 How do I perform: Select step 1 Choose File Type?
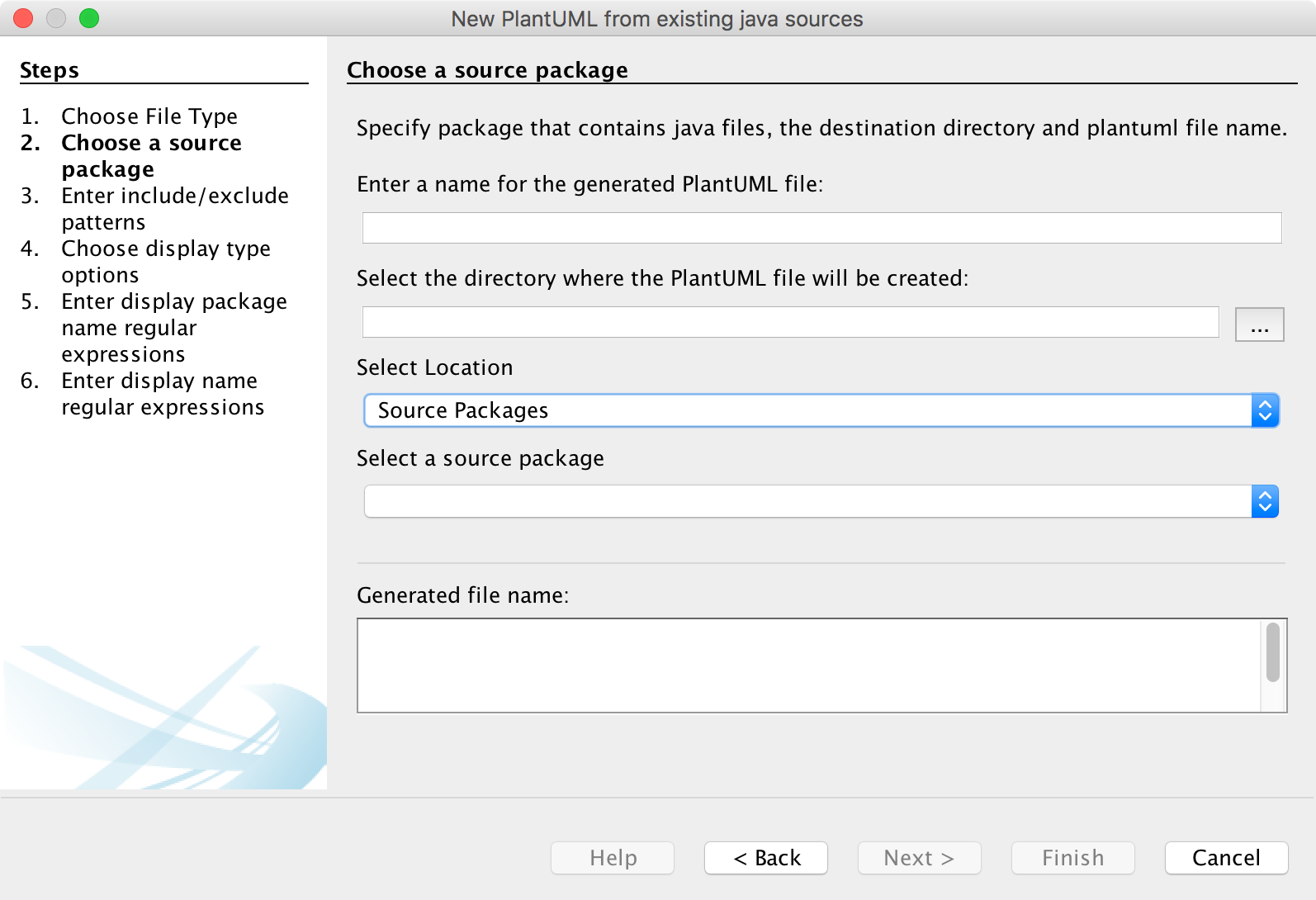pos(149,116)
